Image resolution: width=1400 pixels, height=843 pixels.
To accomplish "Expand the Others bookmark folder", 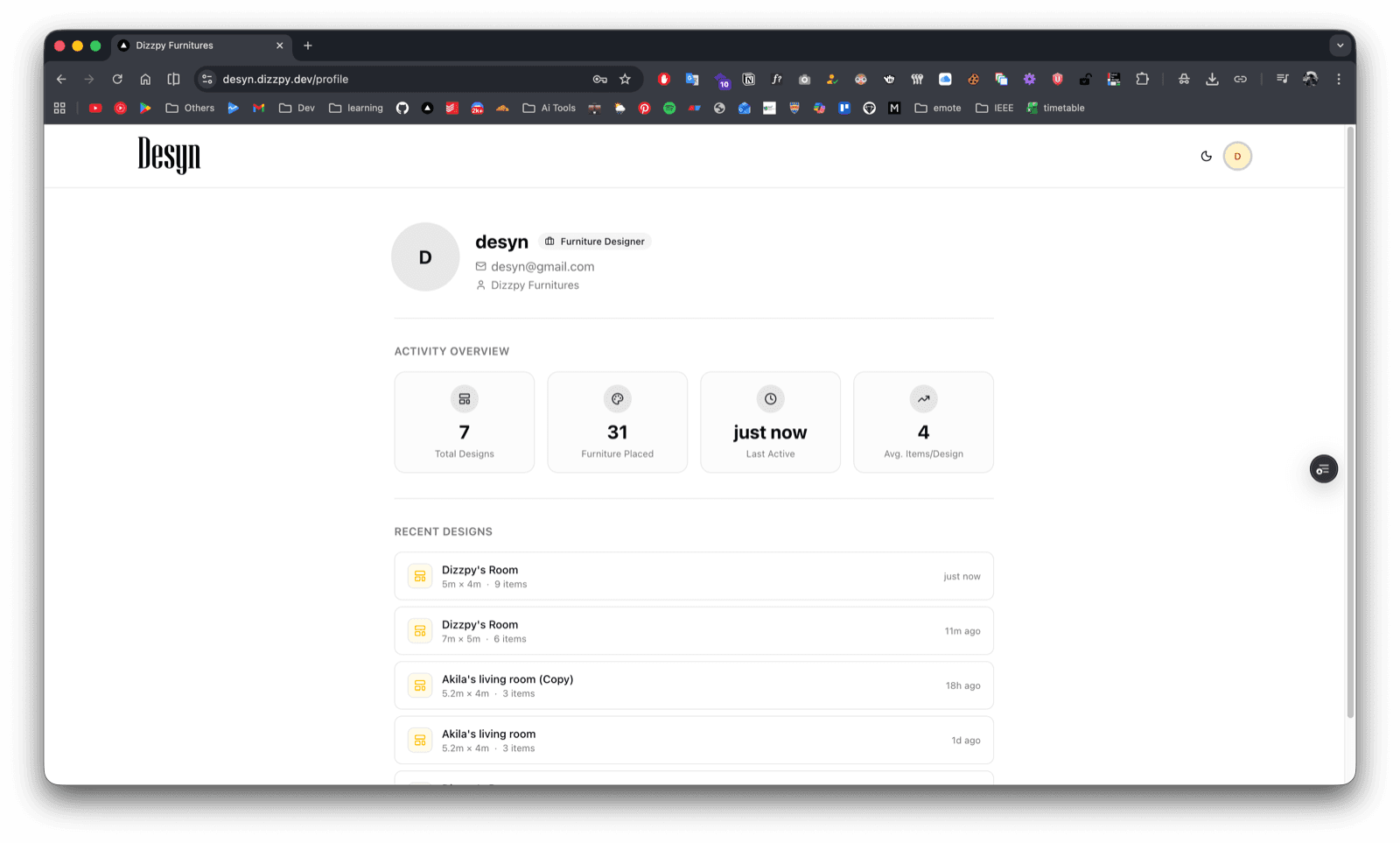I will coord(190,108).
